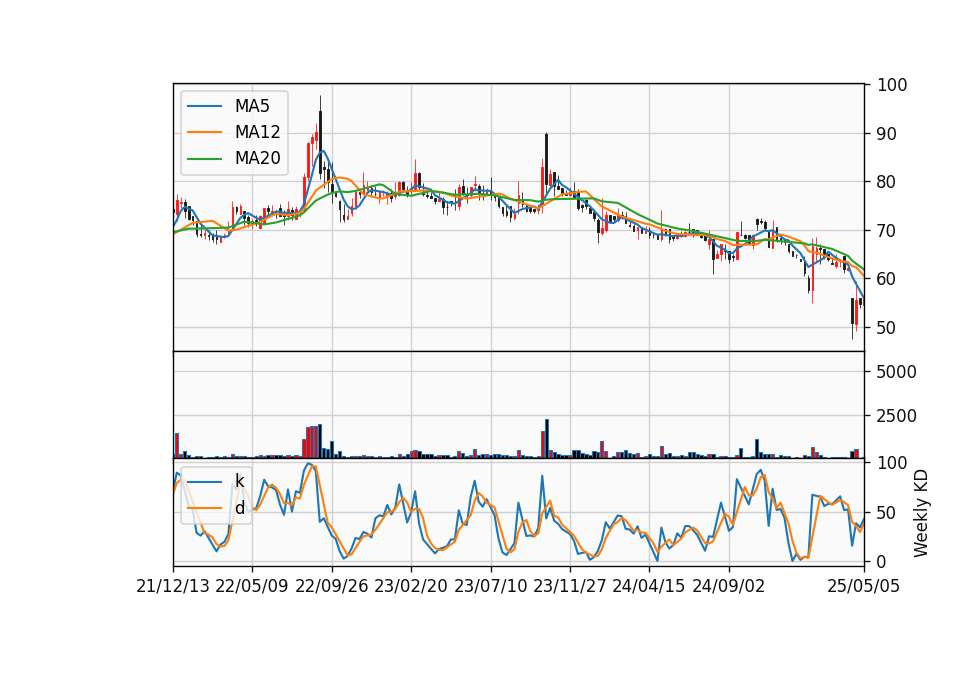This screenshot has width=960, height=690.
Task: Click the date label 22/09/26
Action: pyautogui.click(x=332, y=586)
